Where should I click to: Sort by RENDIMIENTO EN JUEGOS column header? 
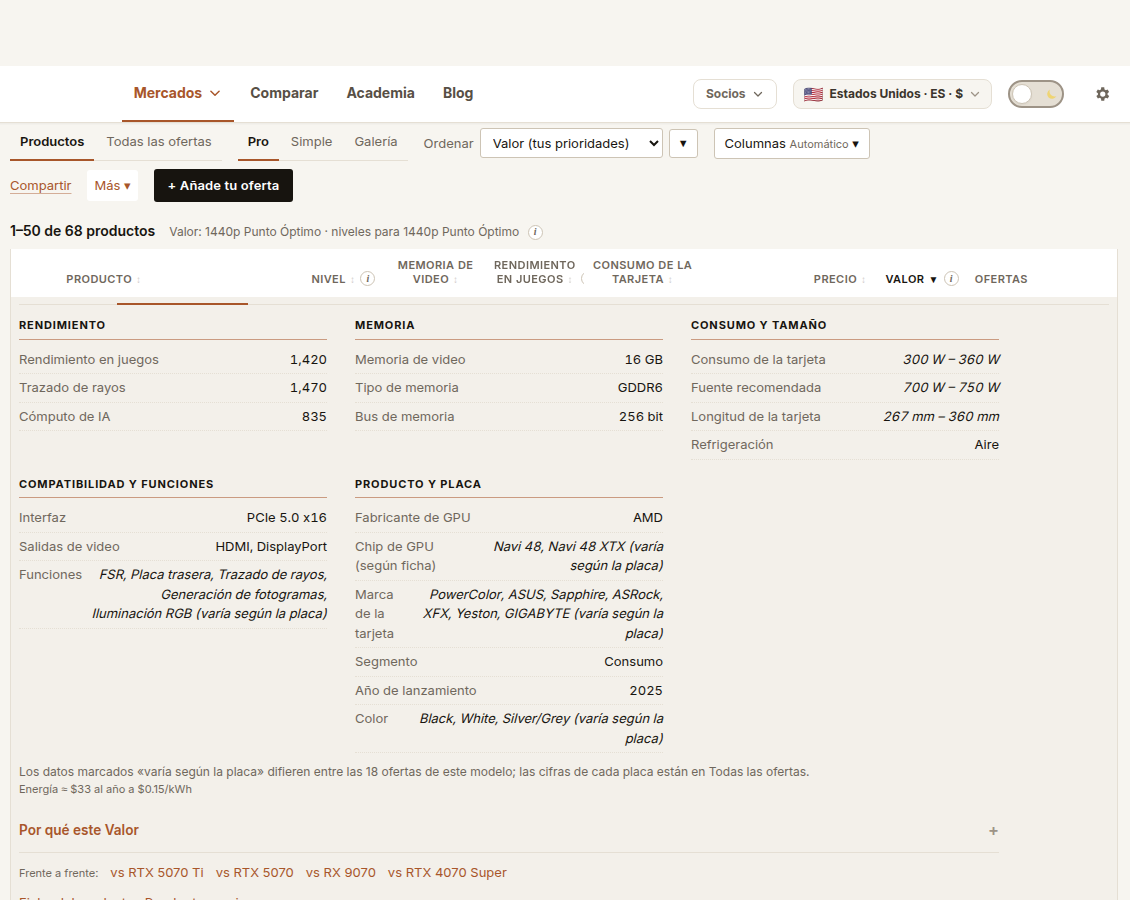534,272
